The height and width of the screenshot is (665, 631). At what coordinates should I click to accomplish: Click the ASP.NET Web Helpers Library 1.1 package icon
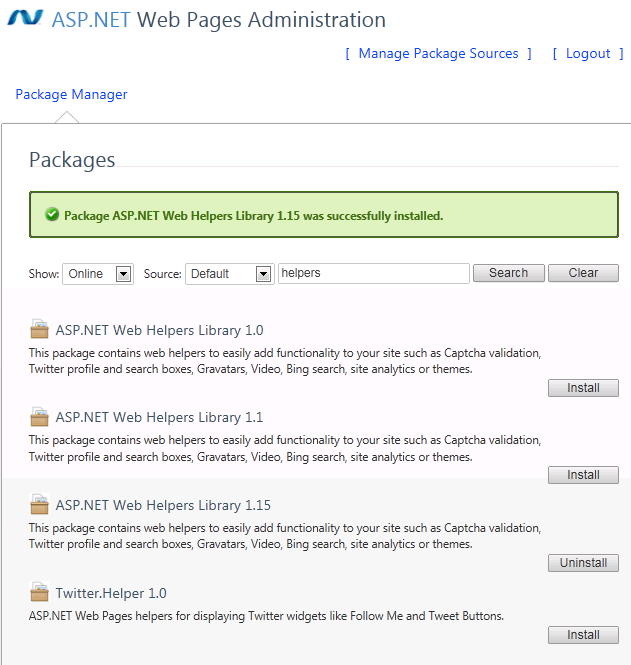[x=39, y=416]
